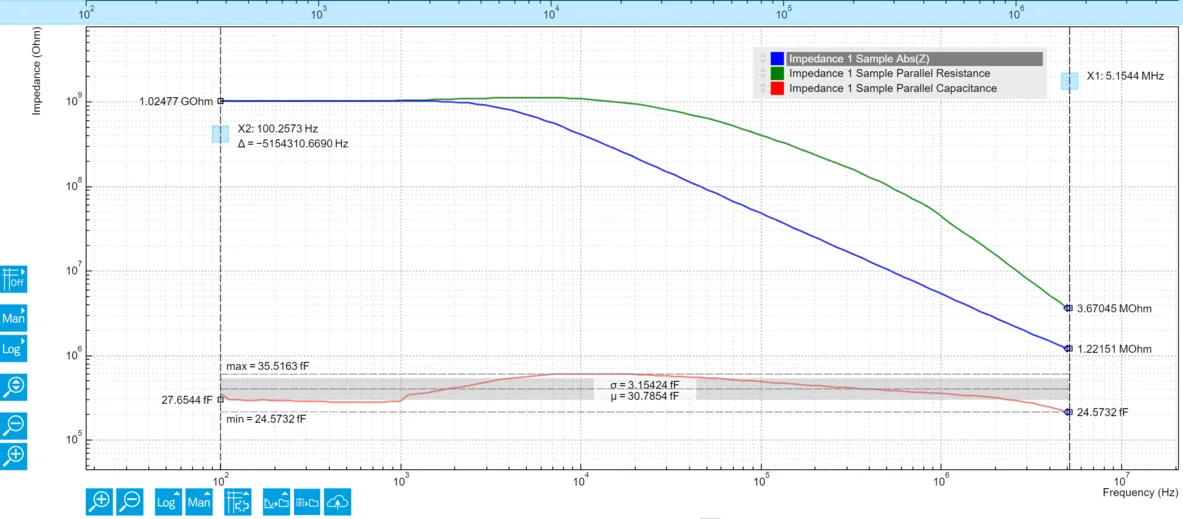This screenshot has height=519, width=1183.
Task: Select Impedance 1 Sample Parallel Resistance trace
Action: click(x=890, y=73)
